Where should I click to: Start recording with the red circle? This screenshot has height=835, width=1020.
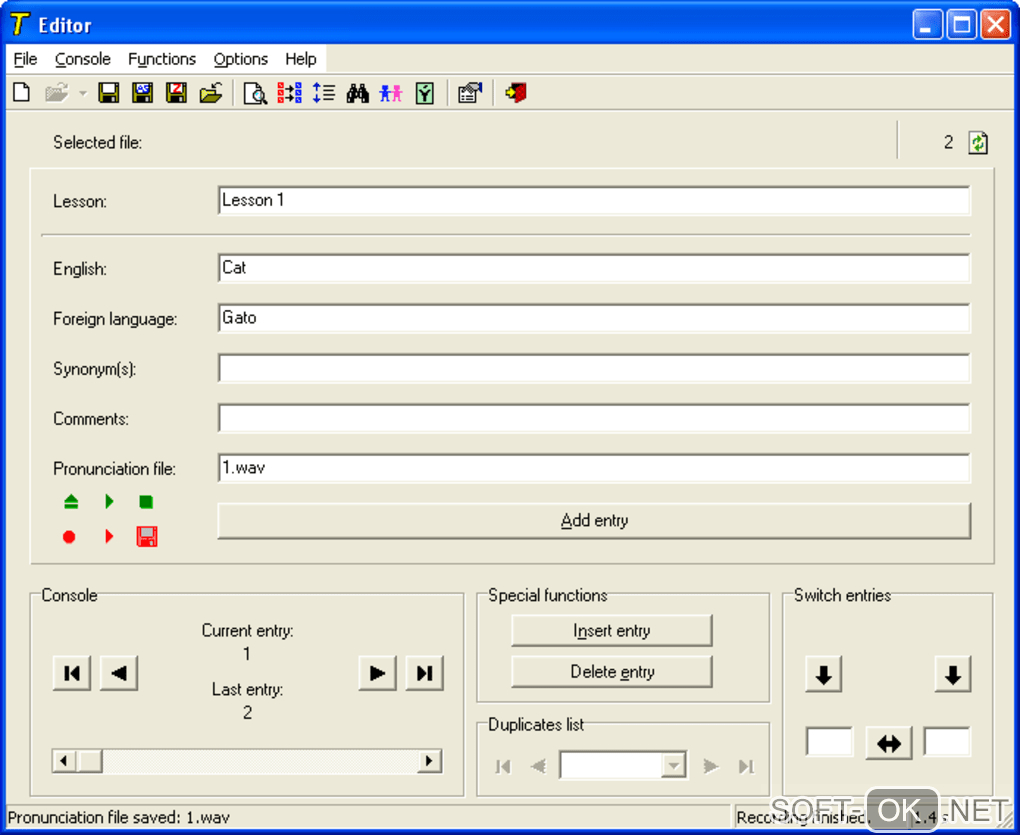click(x=69, y=537)
